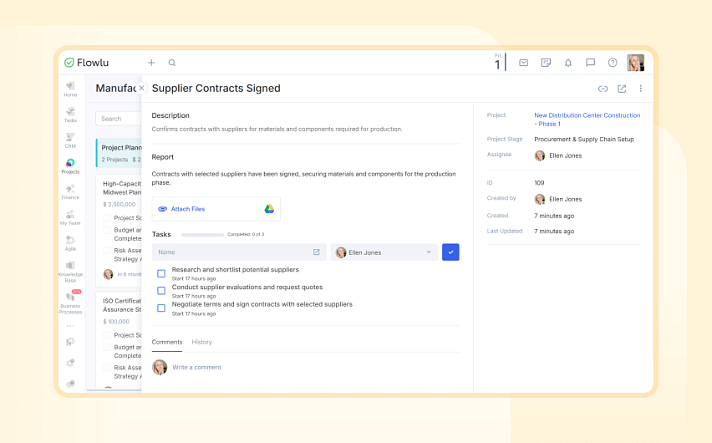Open the mail envelope icon
The height and width of the screenshot is (443, 712).
point(524,63)
